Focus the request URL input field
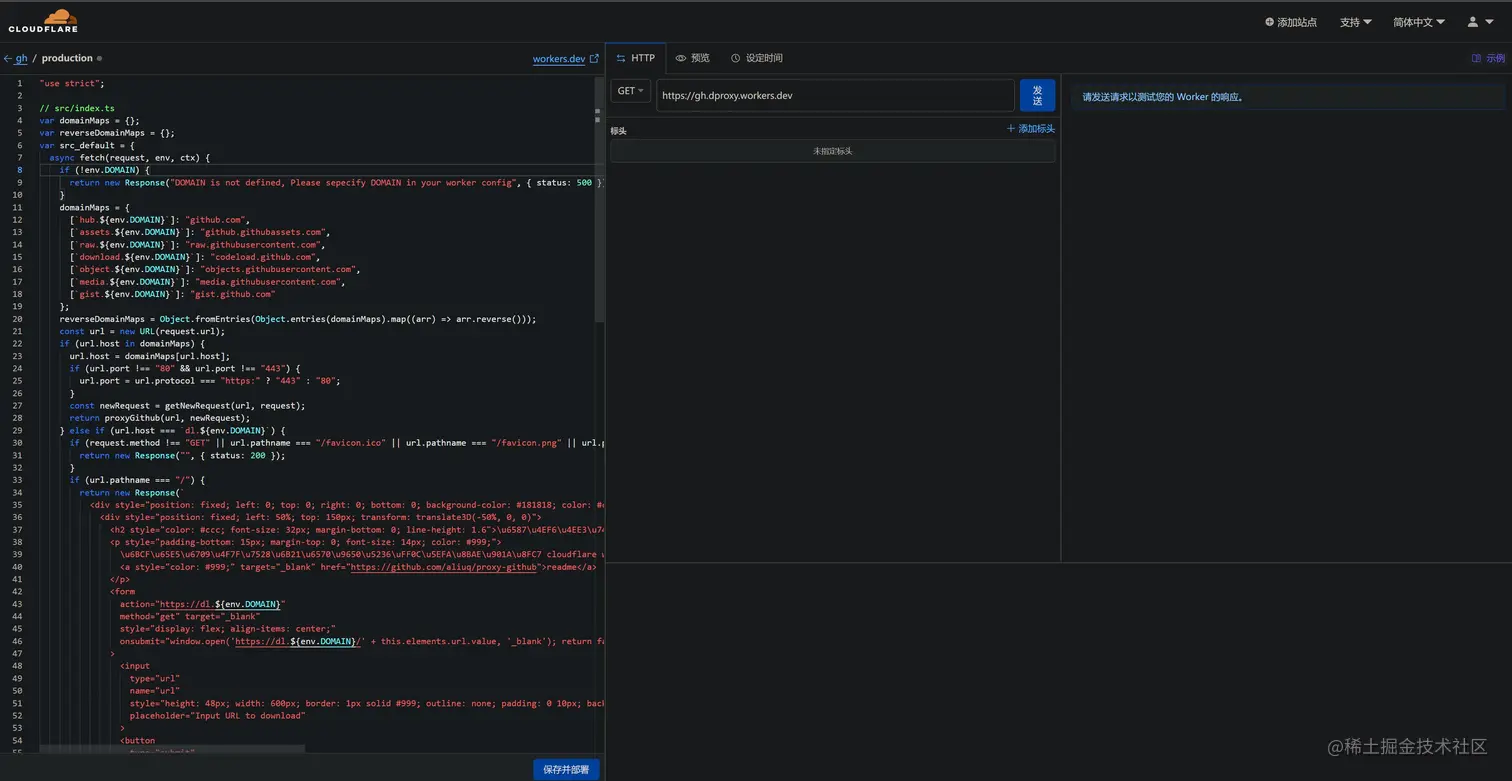The image size is (1512, 781). pos(835,95)
